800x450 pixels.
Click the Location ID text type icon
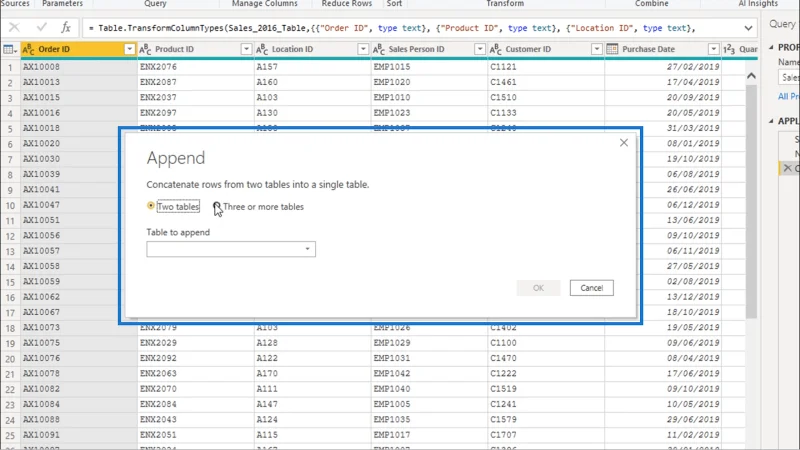click(x=262, y=49)
